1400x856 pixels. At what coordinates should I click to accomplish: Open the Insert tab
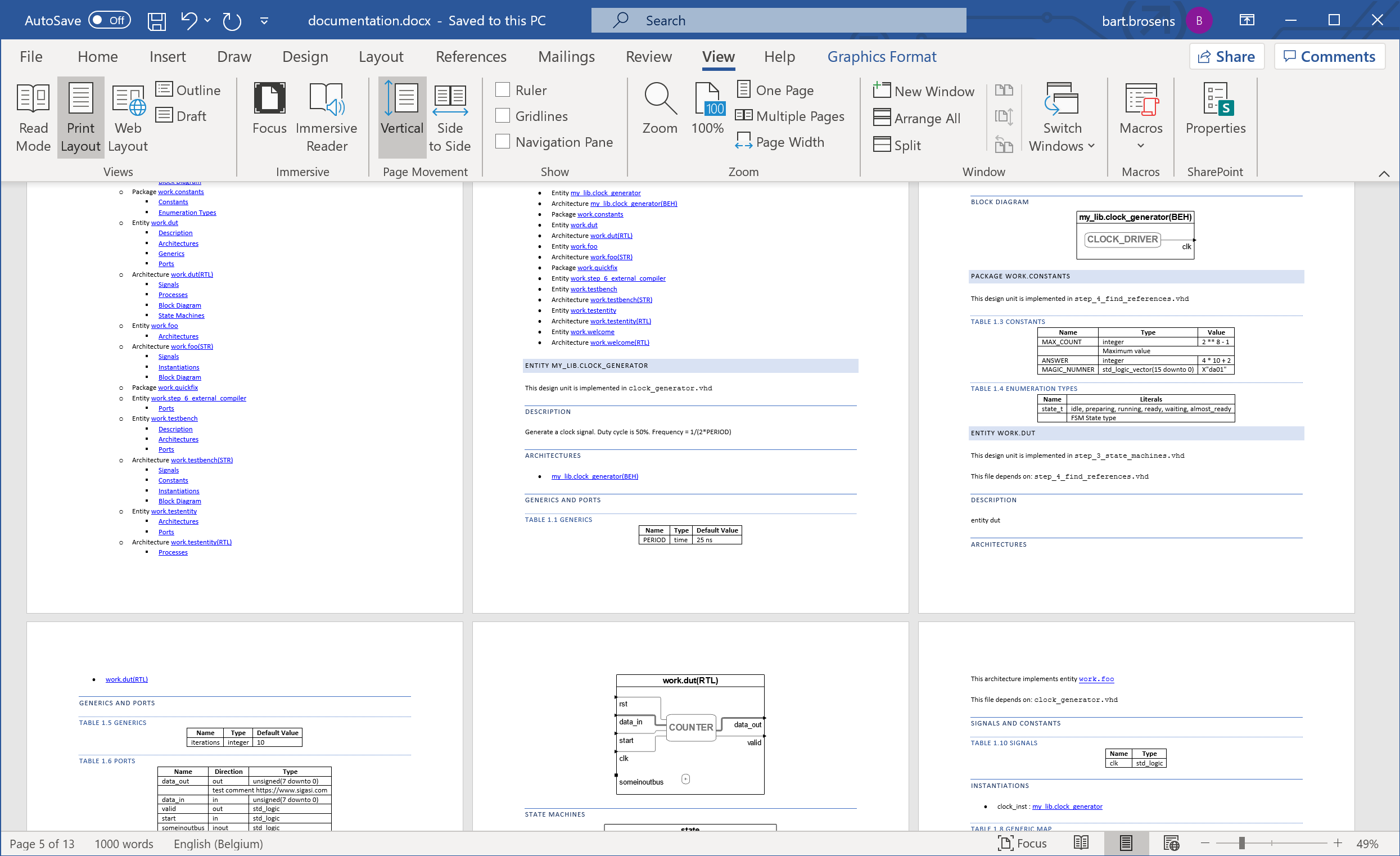click(168, 57)
